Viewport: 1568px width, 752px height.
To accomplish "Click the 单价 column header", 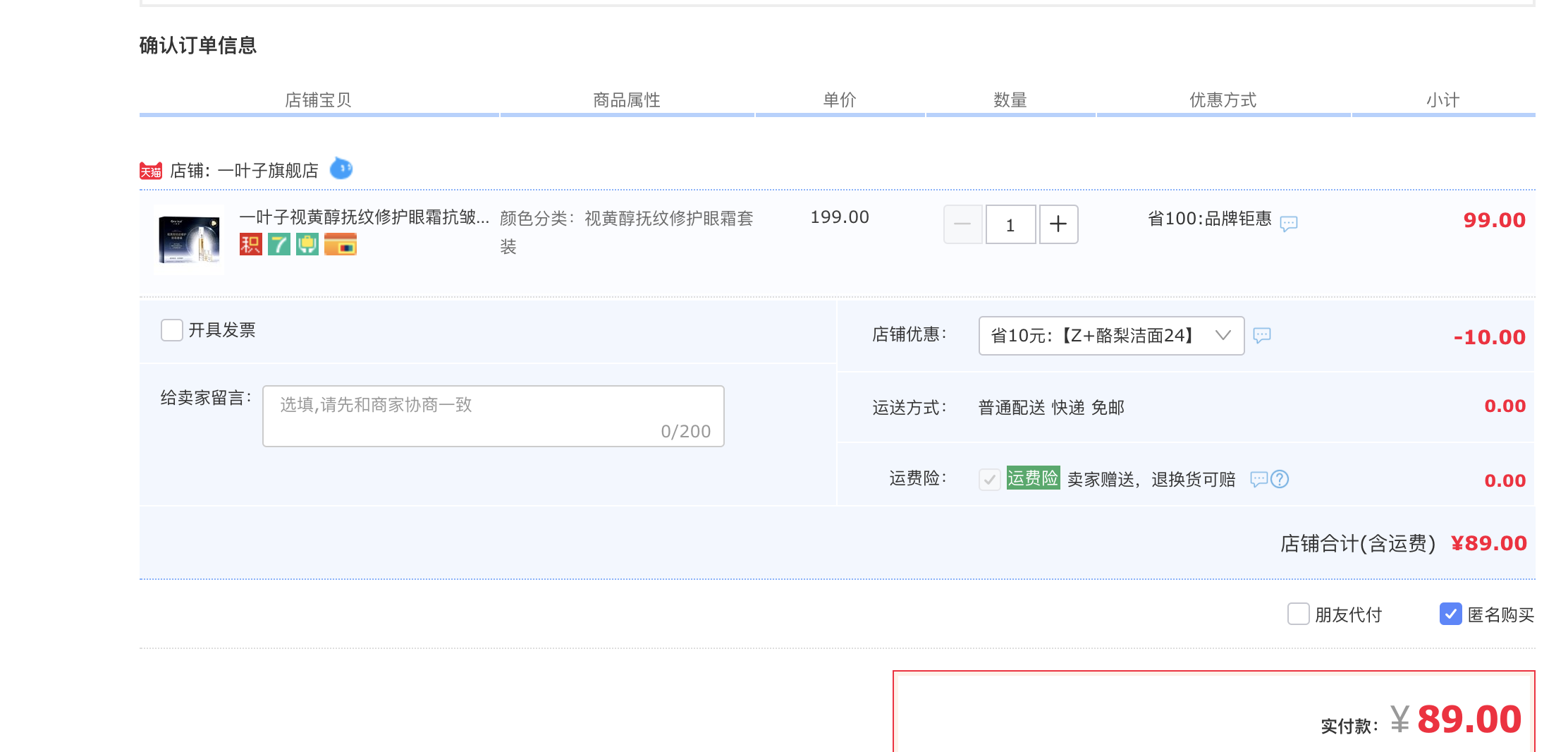I will pos(840,100).
